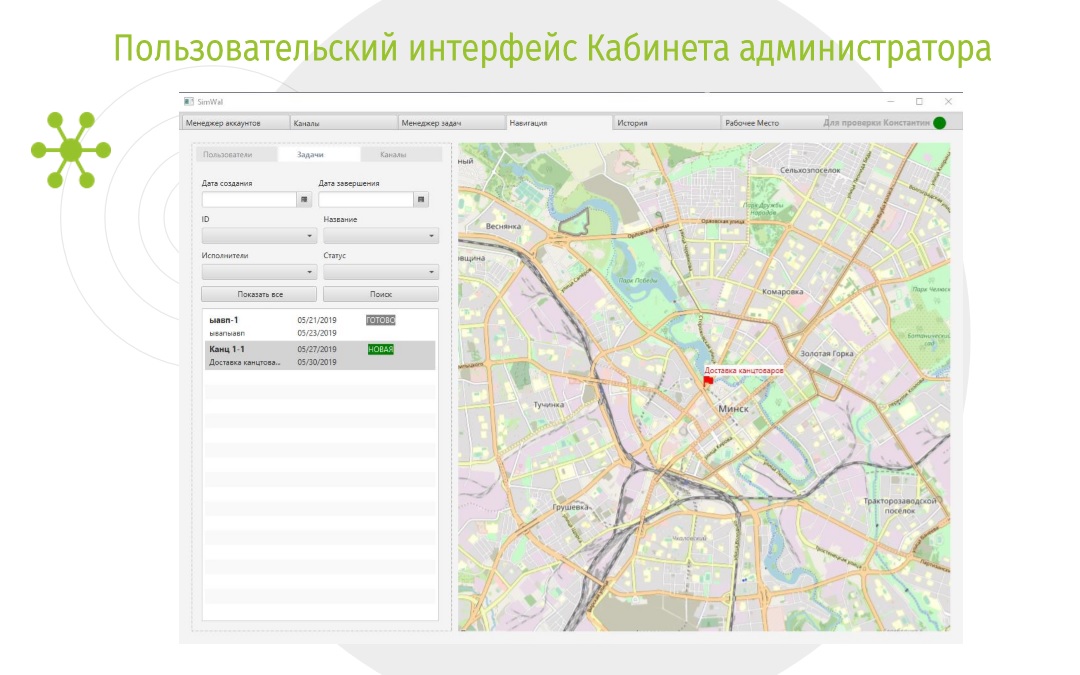Click date 05/21/2019 in task list
1080x675 pixels.
click(317, 320)
